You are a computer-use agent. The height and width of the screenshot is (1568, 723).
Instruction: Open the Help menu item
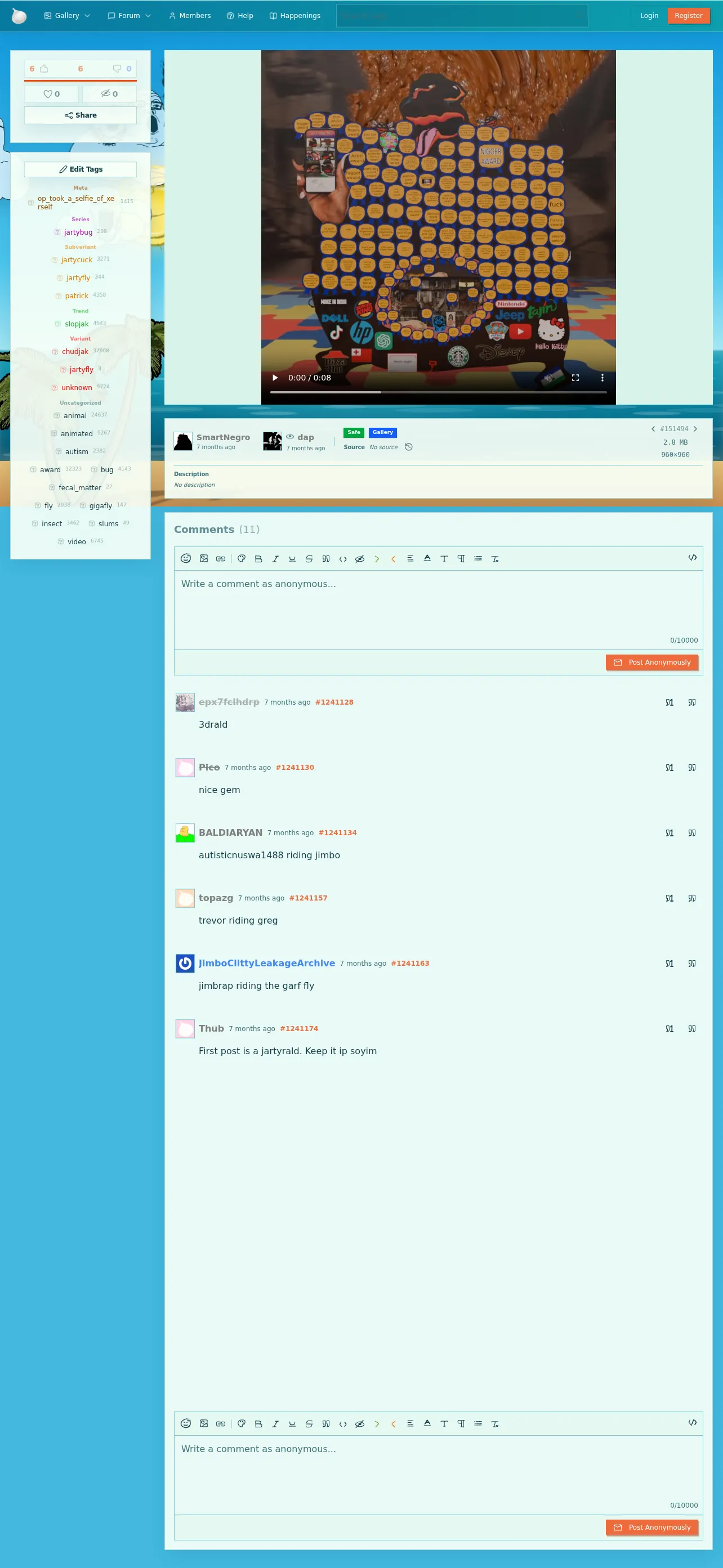[x=240, y=16]
